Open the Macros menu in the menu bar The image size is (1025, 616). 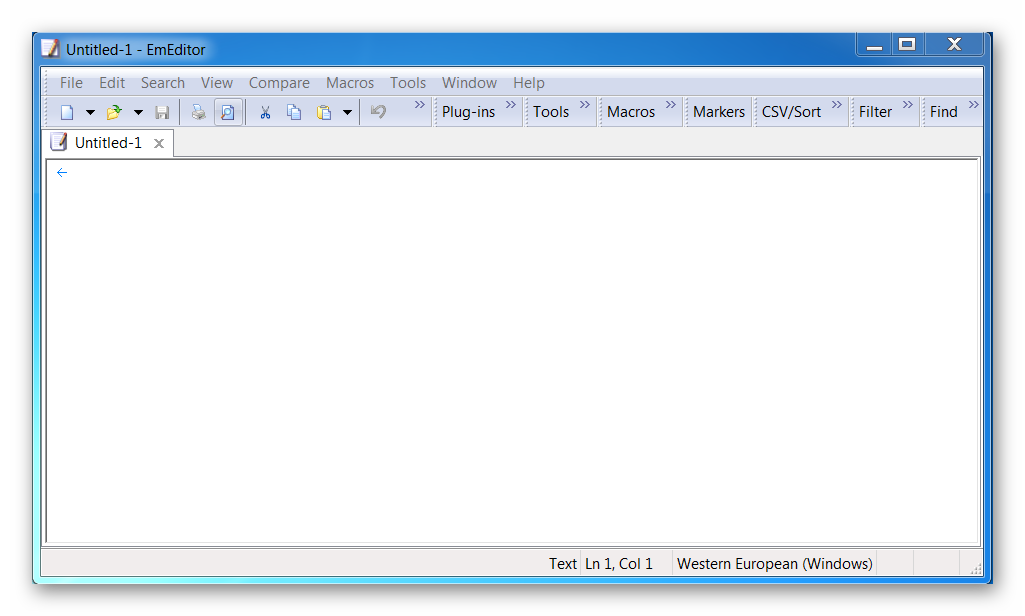coord(350,83)
